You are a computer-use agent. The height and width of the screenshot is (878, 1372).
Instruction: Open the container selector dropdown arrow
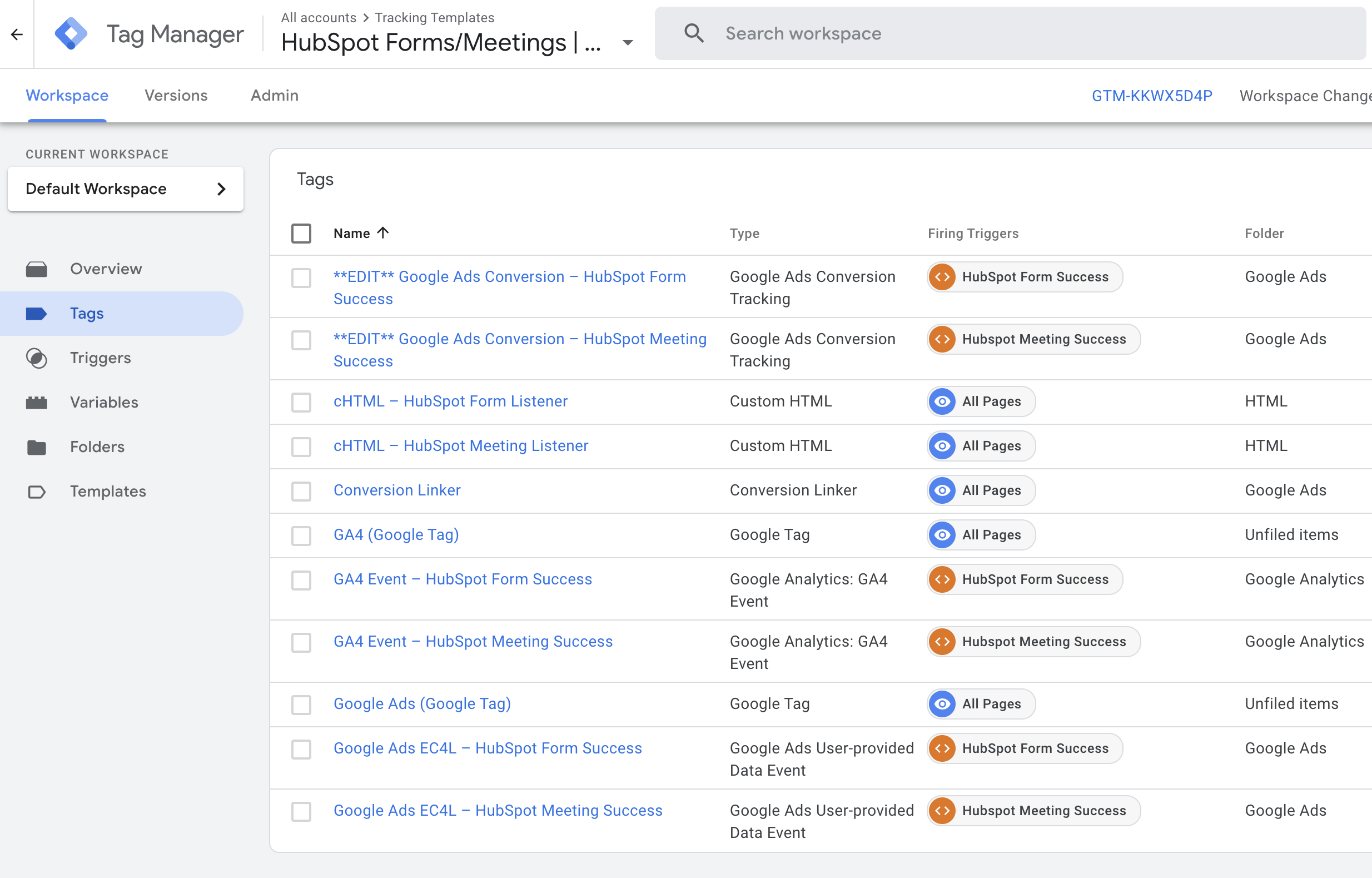tap(628, 43)
